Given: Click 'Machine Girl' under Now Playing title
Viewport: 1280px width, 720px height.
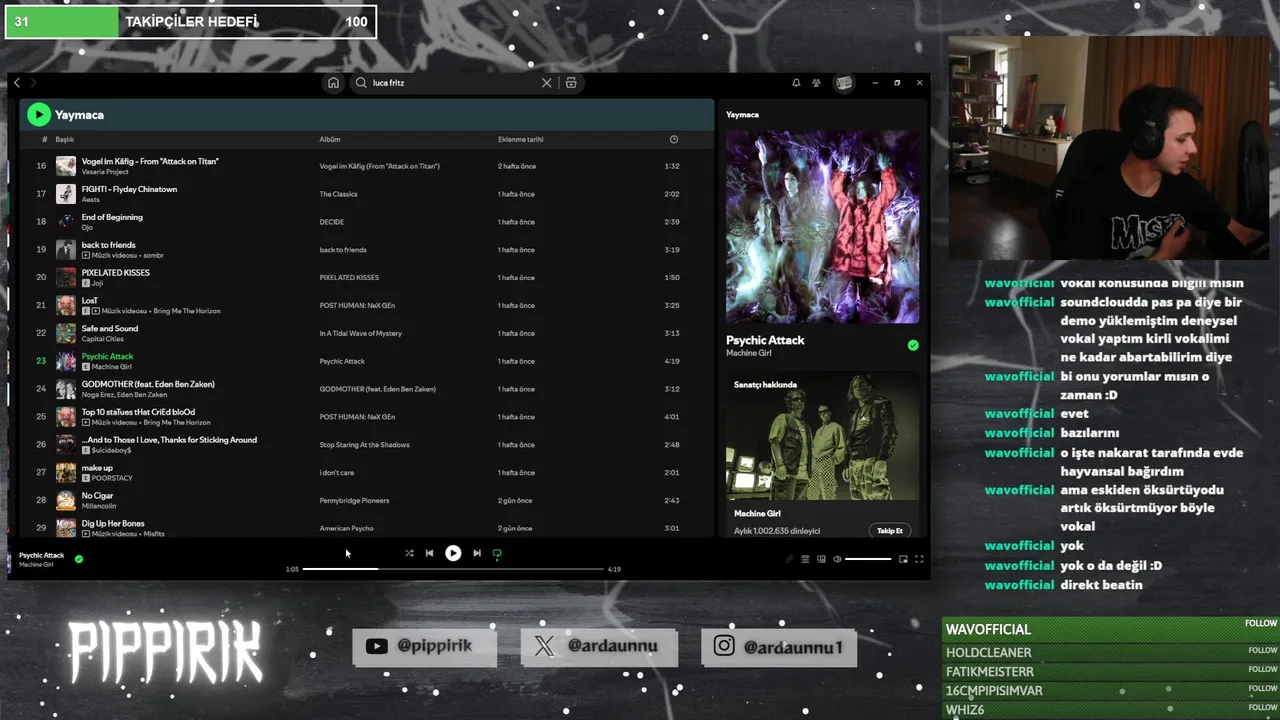Looking at the screenshot, I should (x=748, y=354).
